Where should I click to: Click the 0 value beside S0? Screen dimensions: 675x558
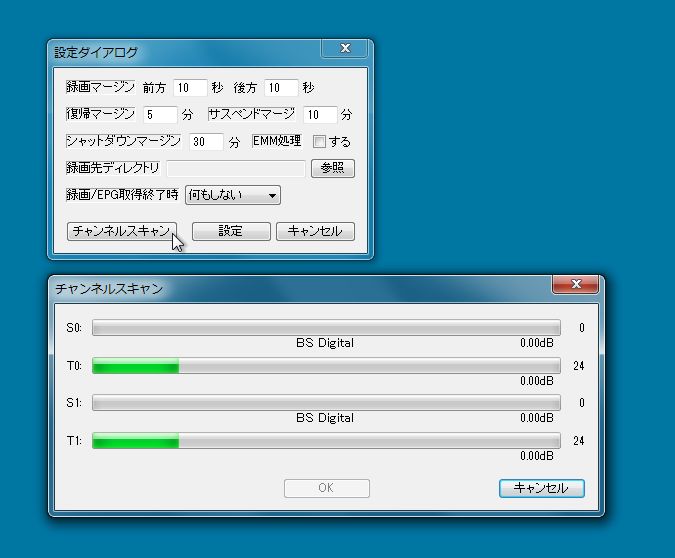[x=582, y=328]
